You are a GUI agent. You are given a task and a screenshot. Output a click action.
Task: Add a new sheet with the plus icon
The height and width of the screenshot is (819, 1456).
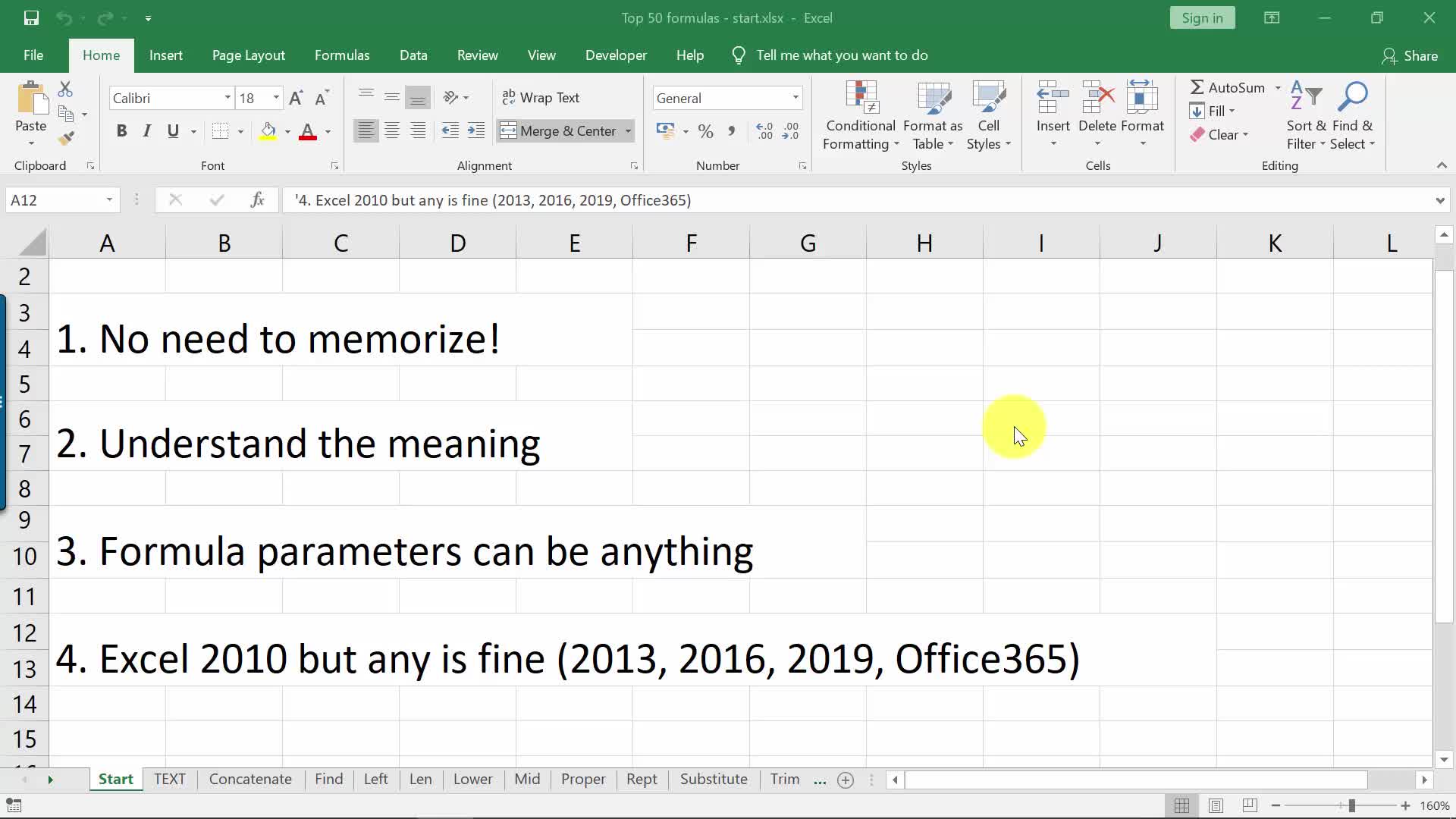point(845,780)
